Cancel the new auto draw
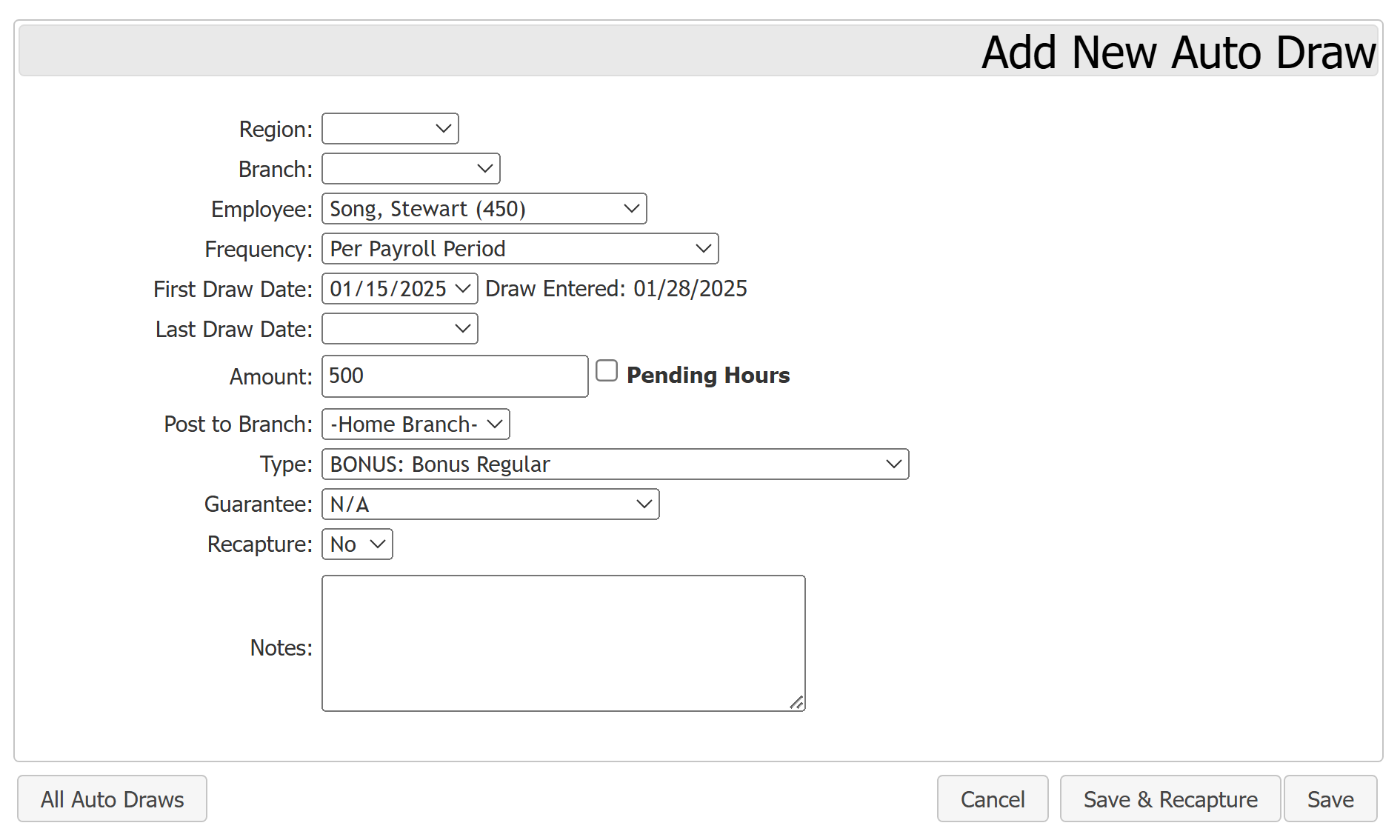 993,799
